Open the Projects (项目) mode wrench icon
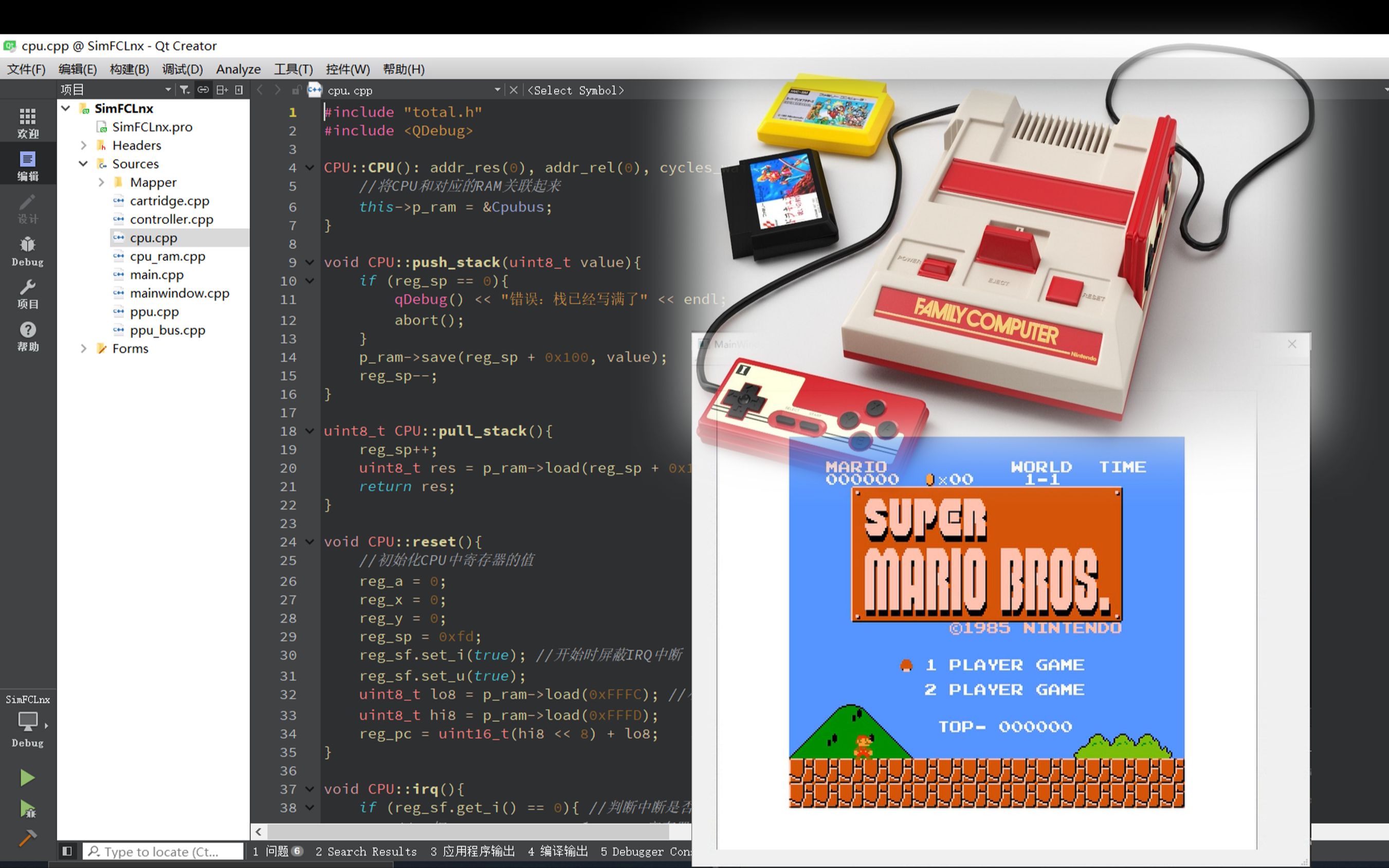 [28, 293]
